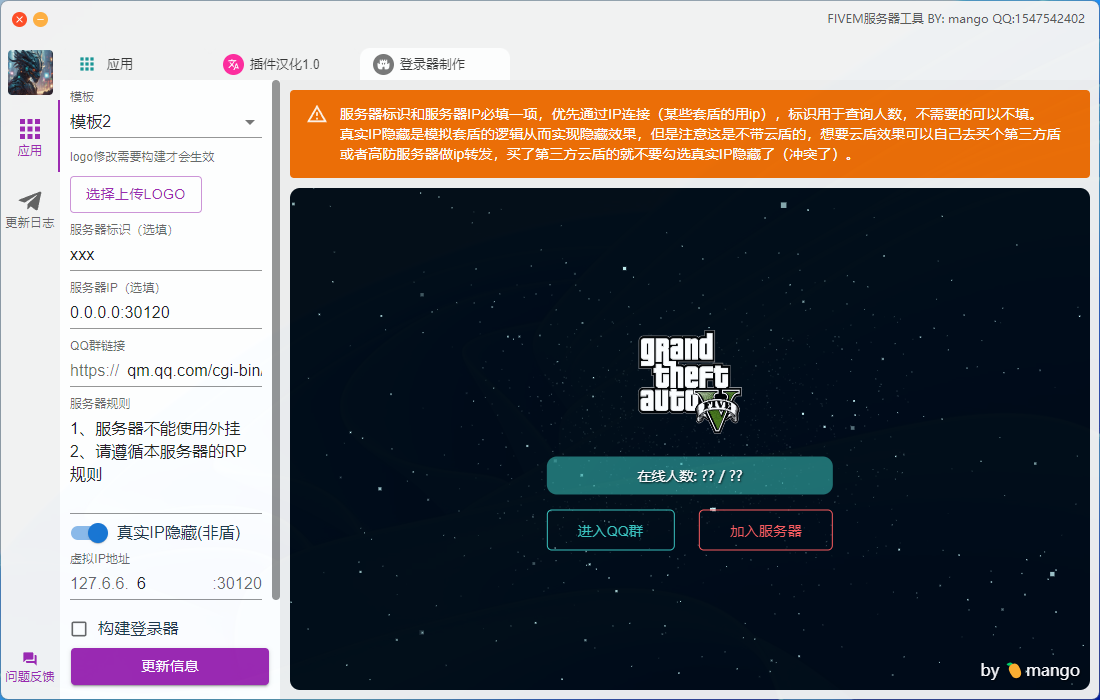Click the warning triangle icon in orange banner
This screenshot has height=700, width=1100.
[x=317, y=114]
